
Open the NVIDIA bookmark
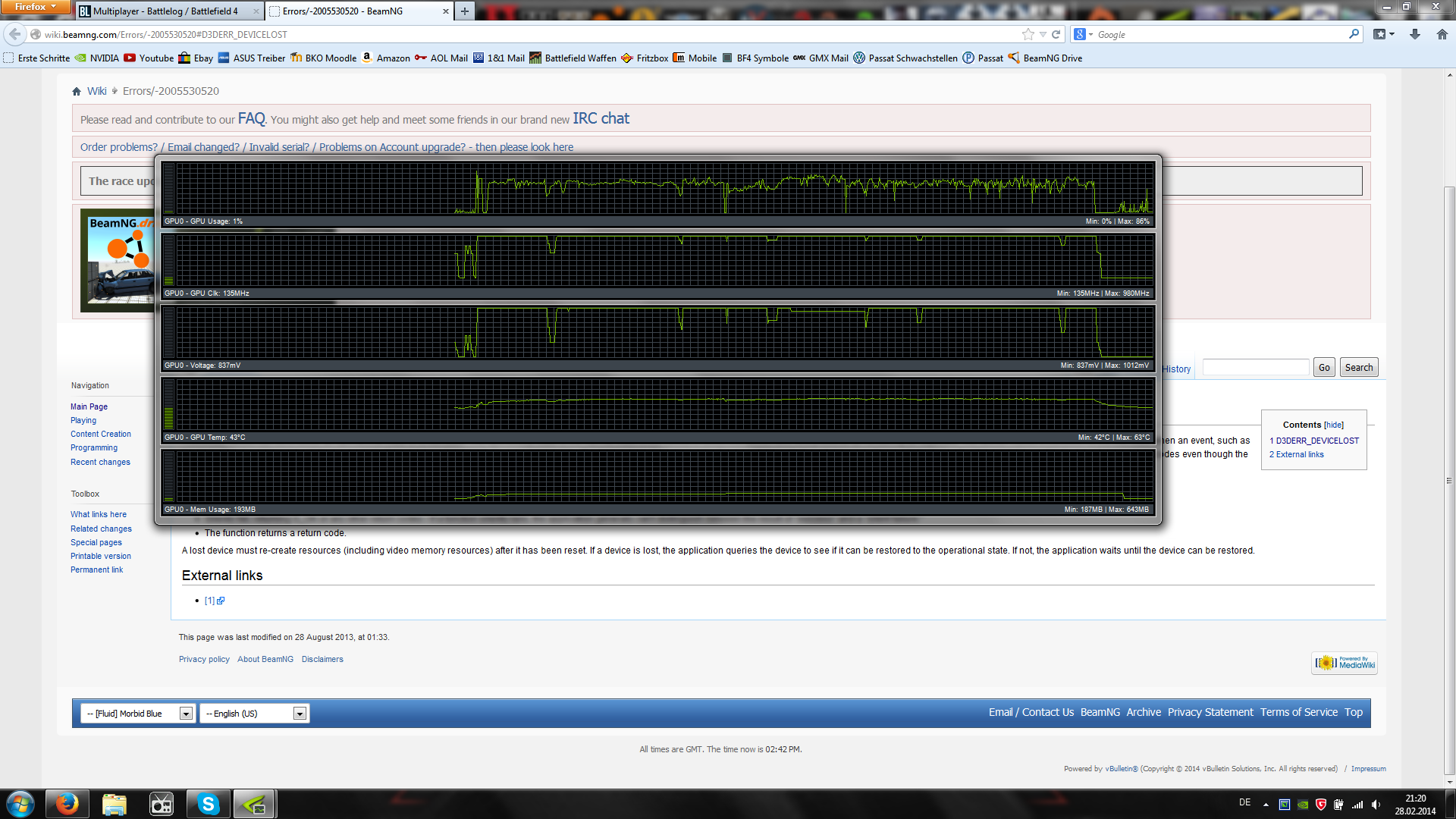(96, 58)
